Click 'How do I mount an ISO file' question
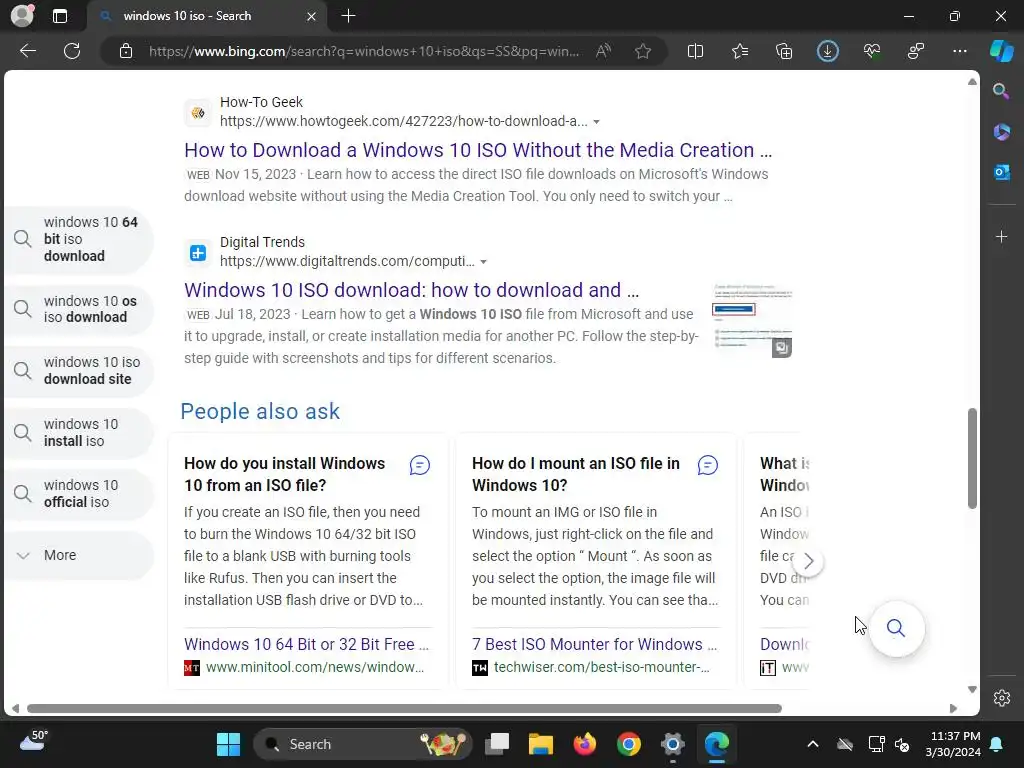Viewport: 1024px width, 768px height. click(x=576, y=474)
